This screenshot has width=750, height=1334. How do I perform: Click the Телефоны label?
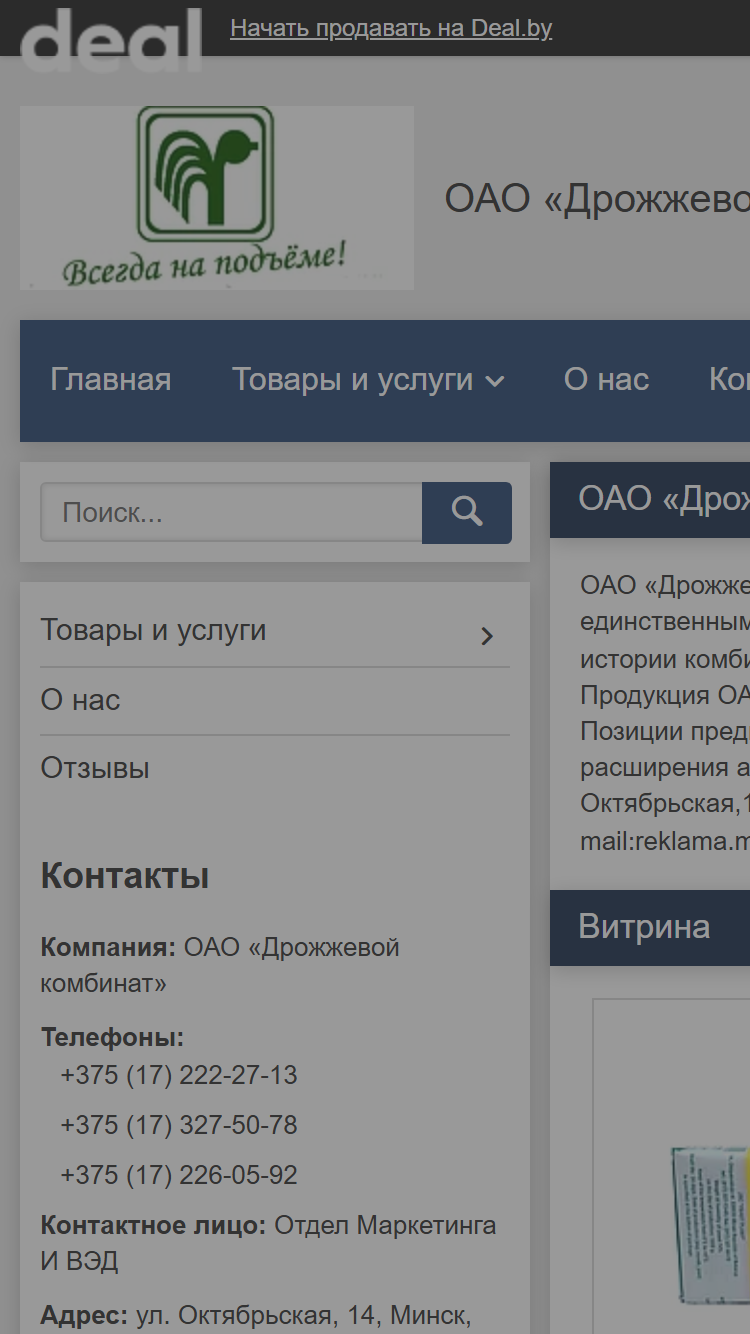(x=113, y=1037)
